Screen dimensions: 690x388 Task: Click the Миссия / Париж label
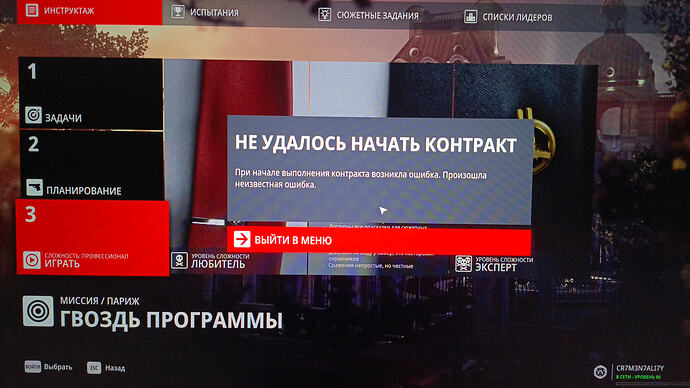[x=100, y=301]
